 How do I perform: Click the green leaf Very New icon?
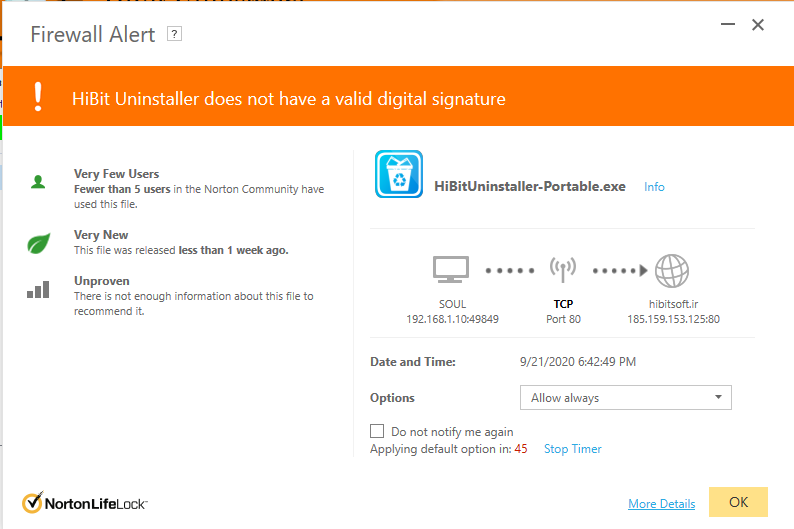(38, 243)
